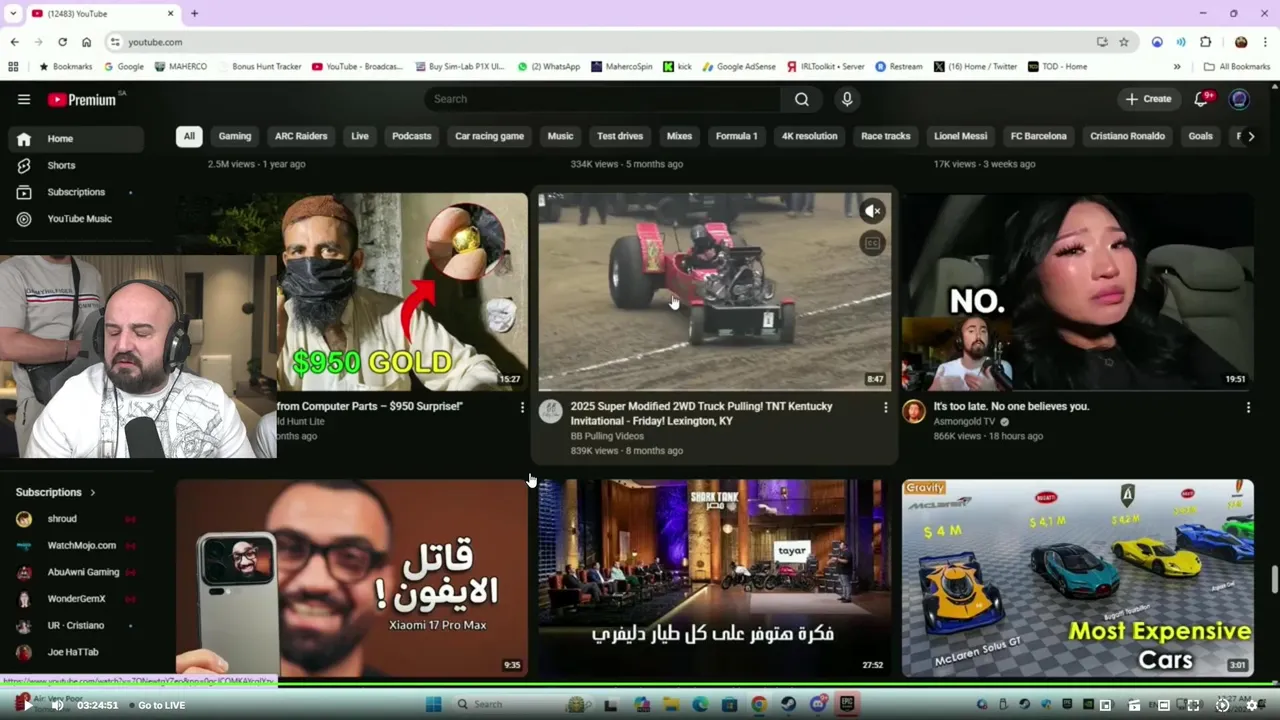Open Google Chrome from the taskbar
This screenshot has width=1280, height=720.
[x=759, y=705]
